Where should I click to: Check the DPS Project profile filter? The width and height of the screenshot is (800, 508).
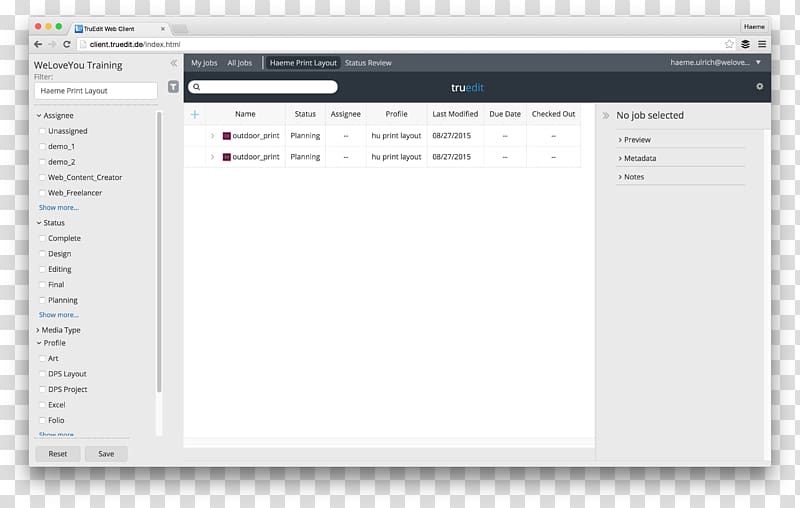(x=42, y=389)
